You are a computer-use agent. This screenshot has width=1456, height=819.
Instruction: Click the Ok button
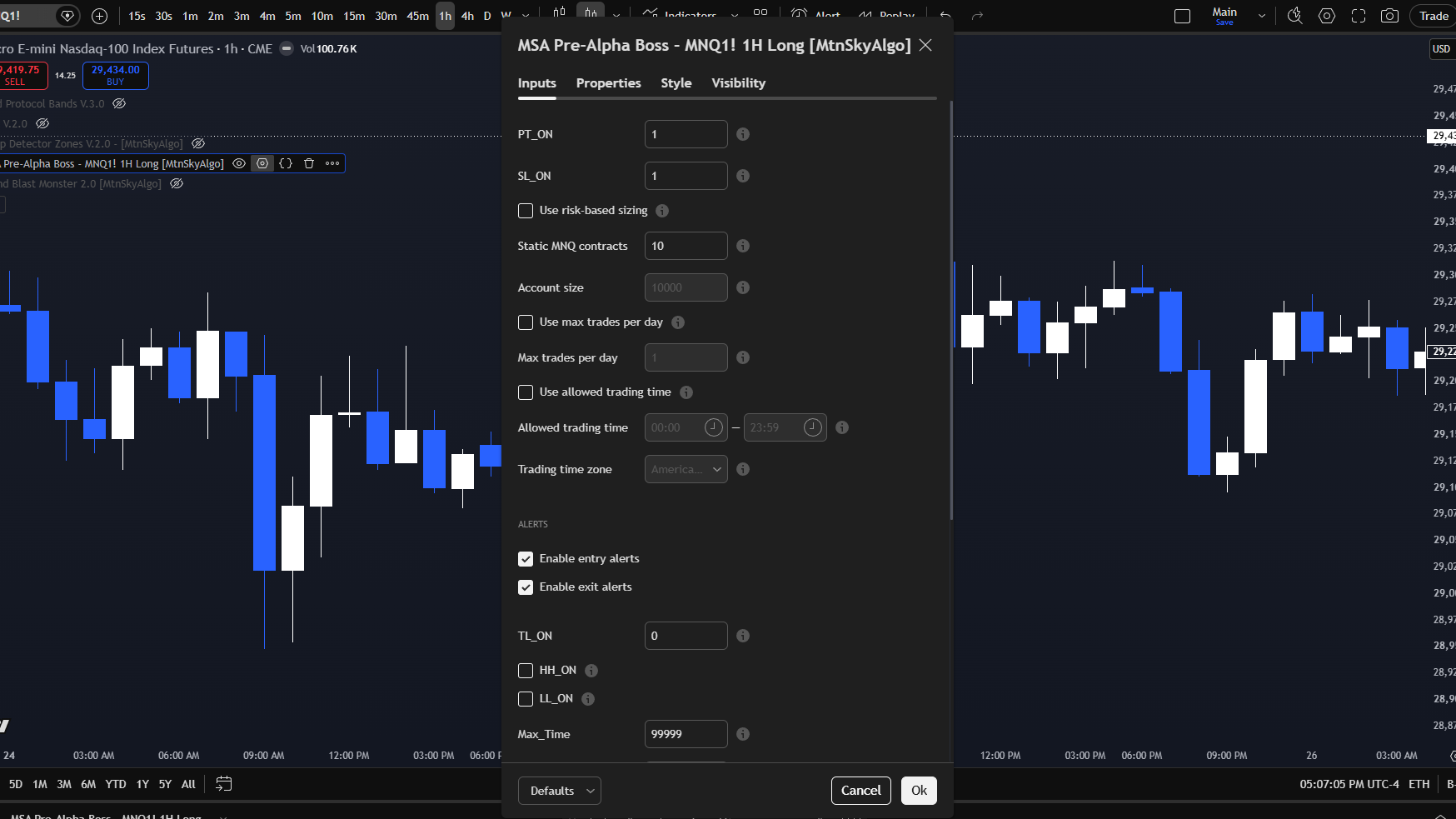919,791
